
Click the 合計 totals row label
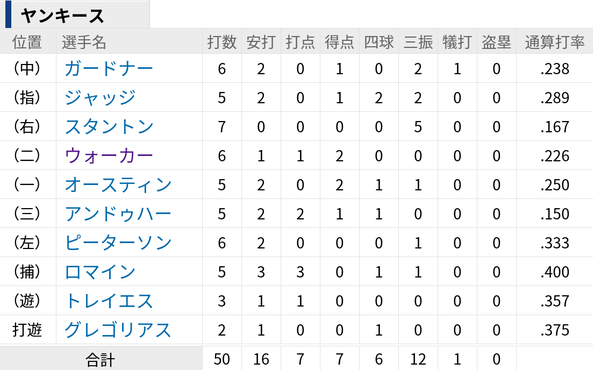coord(100,359)
